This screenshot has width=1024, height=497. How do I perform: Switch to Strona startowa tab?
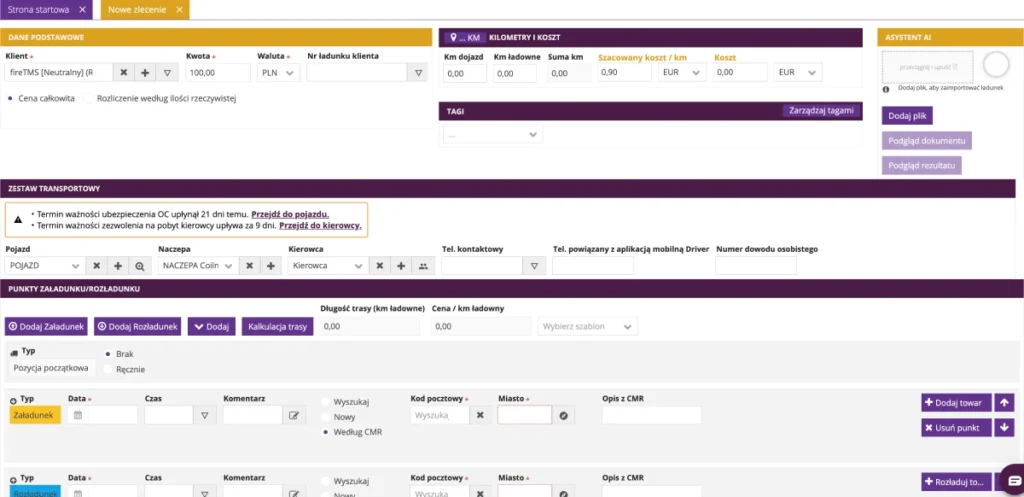coord(39,10)
